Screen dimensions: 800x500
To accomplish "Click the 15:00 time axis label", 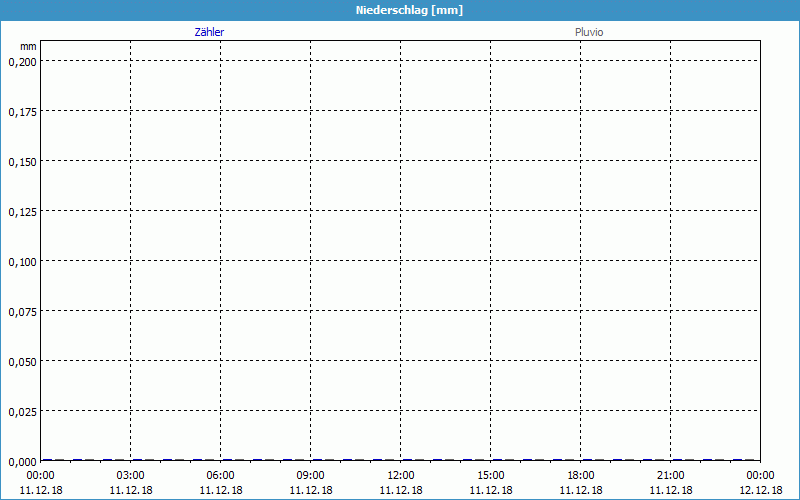I will click(x=491, y=476).
